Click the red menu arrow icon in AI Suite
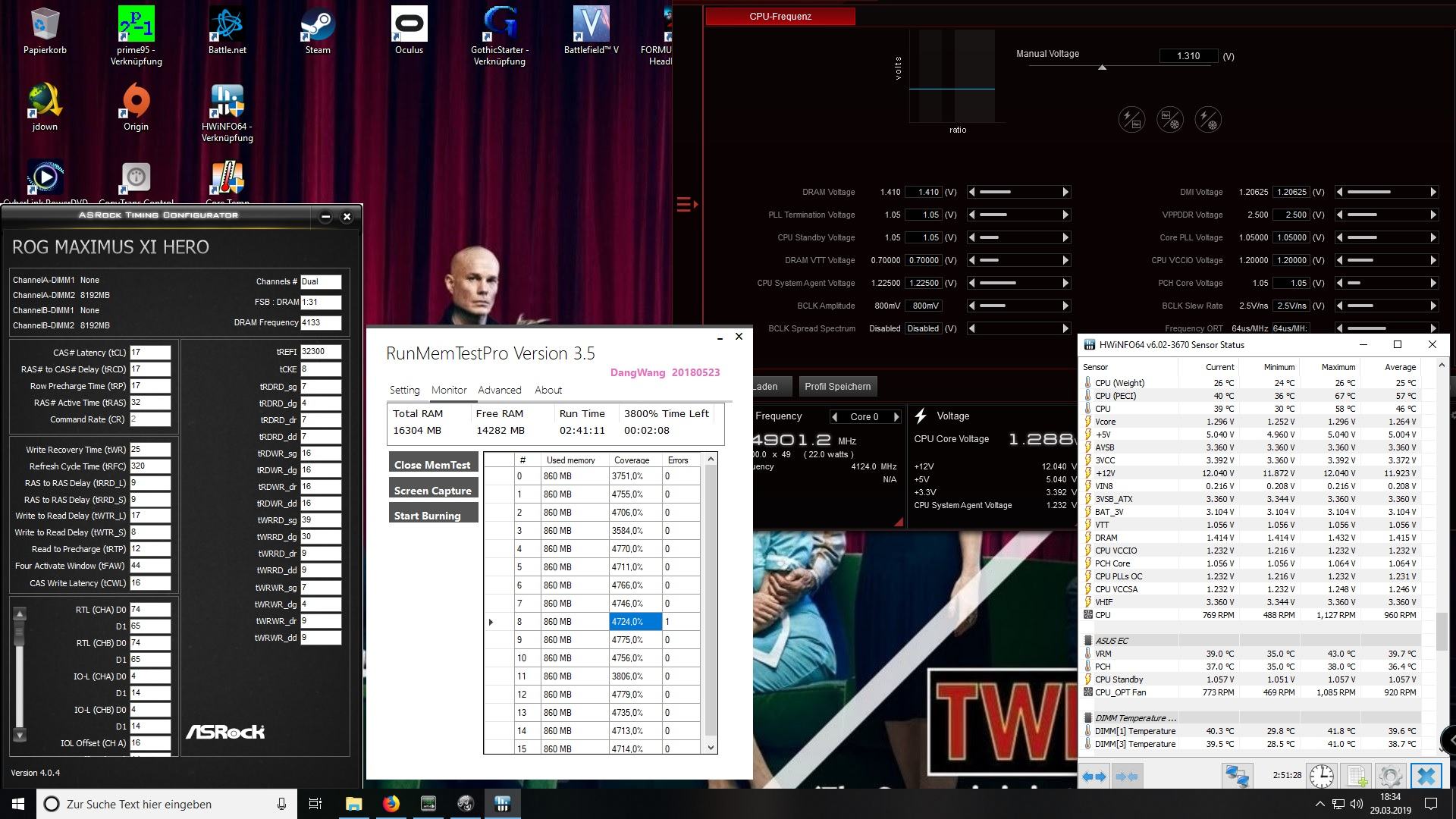 686,204
